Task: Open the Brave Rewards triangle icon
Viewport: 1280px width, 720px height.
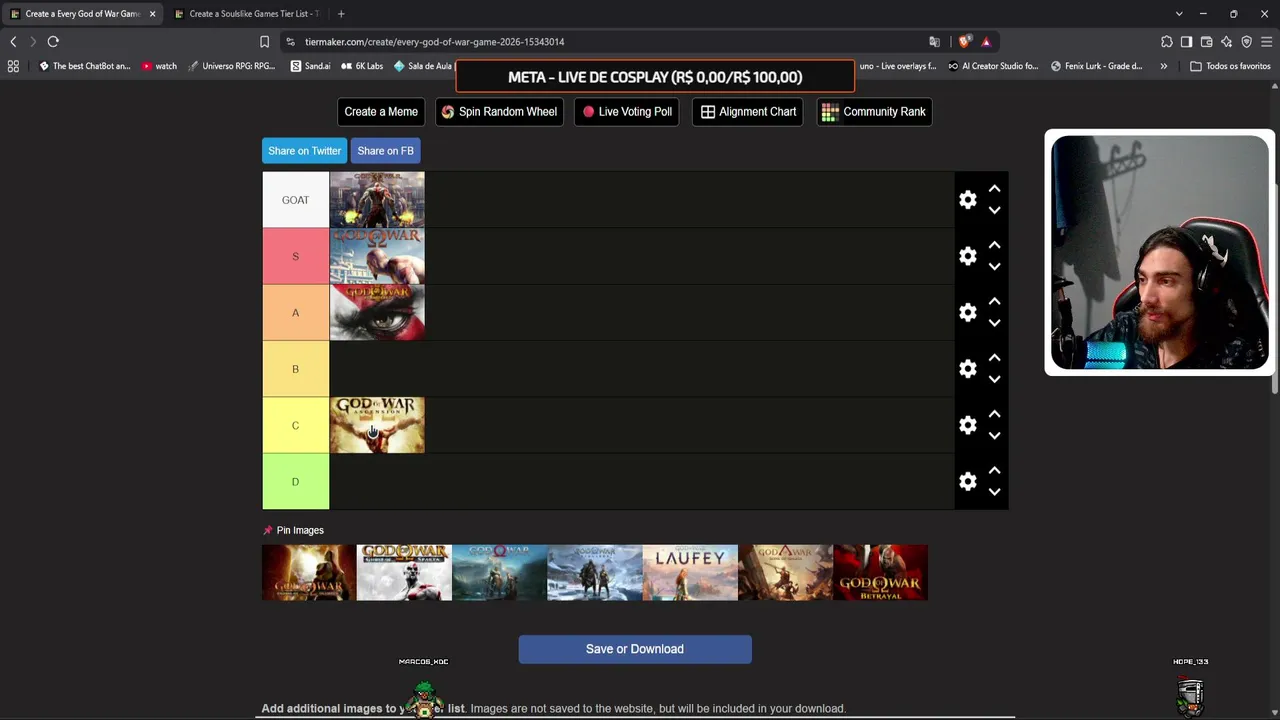Action: point(986,42)
